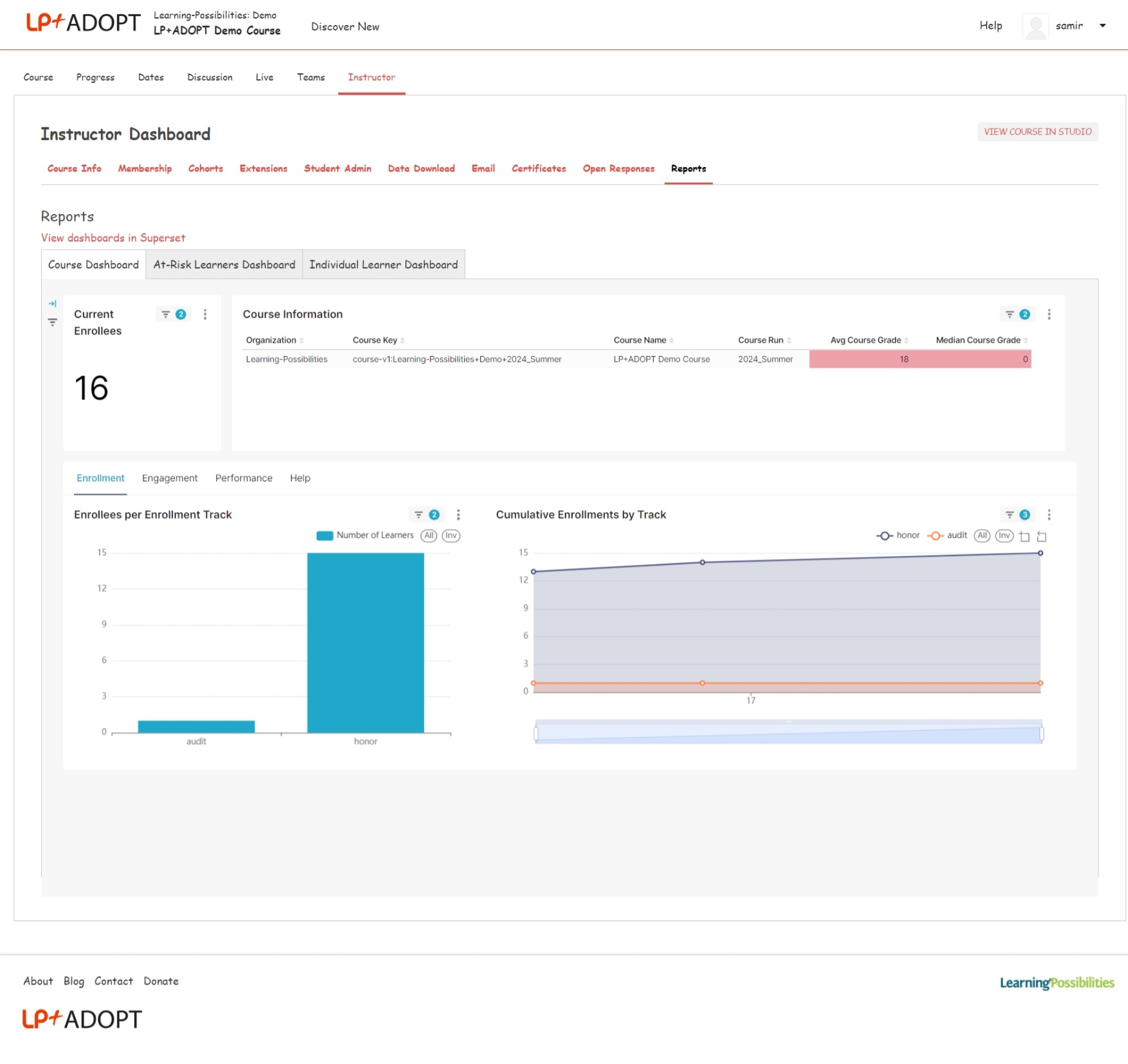Open the samir user dropdown arrow

point(1103,26)
